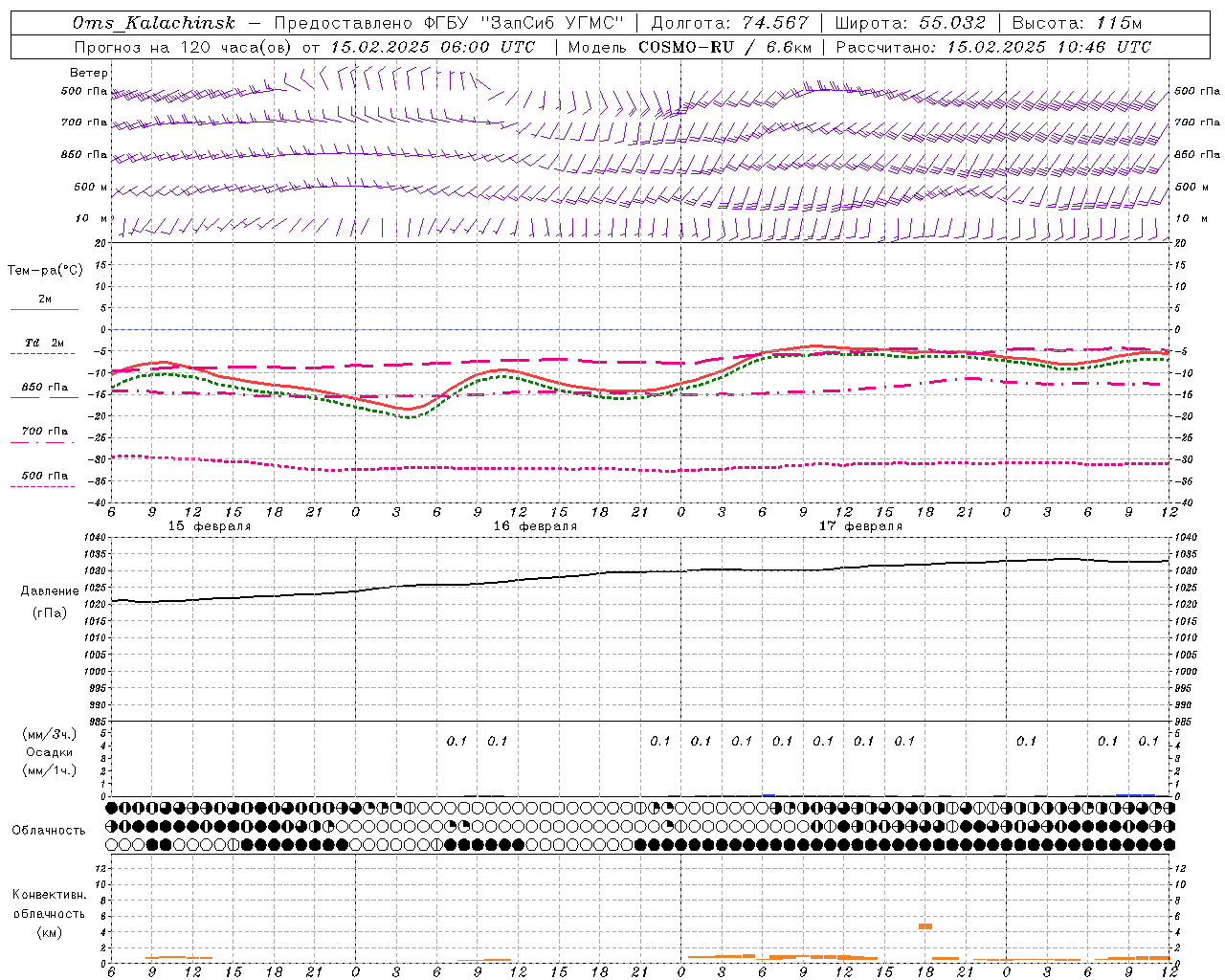Click the 'Тем-ра(°C)' temperature axis title
Screen dimensions: 1225x980
(45, 271)
